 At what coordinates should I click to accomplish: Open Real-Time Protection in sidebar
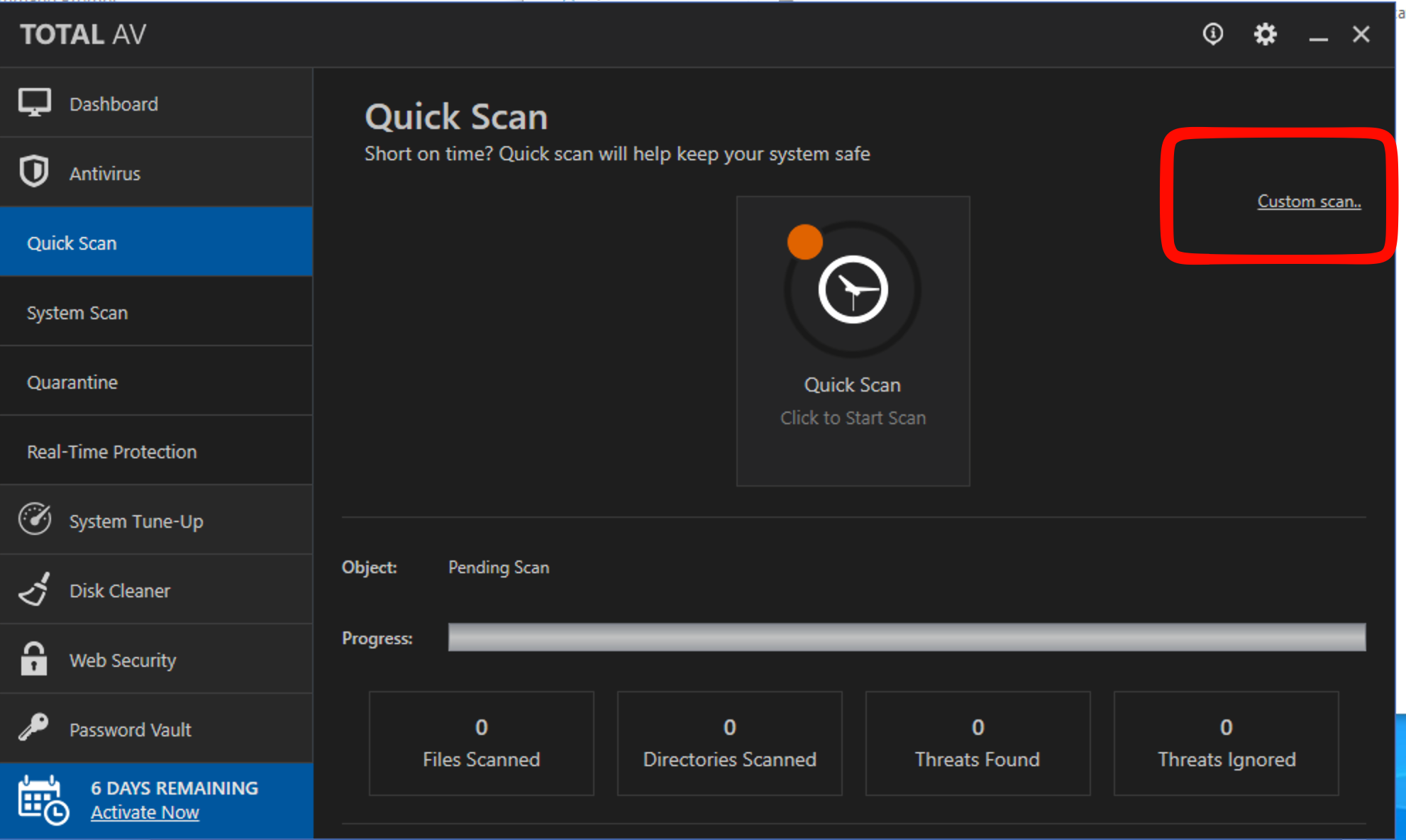pyautogui.click(x=156, y=451)
